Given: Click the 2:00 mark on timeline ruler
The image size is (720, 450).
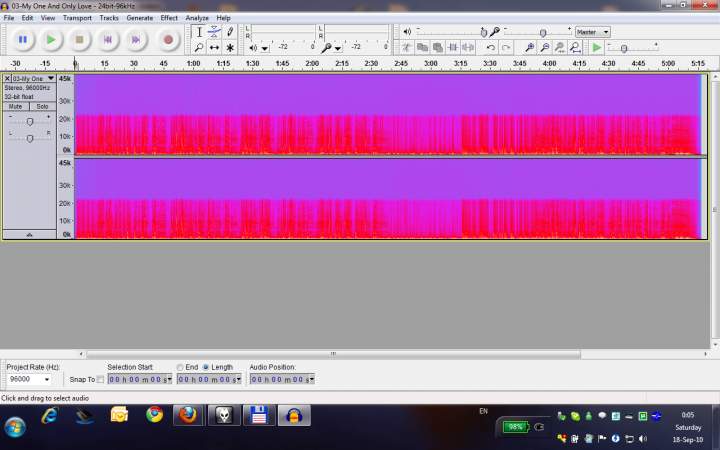Looking at the screenshot, I should click(312, 63).
